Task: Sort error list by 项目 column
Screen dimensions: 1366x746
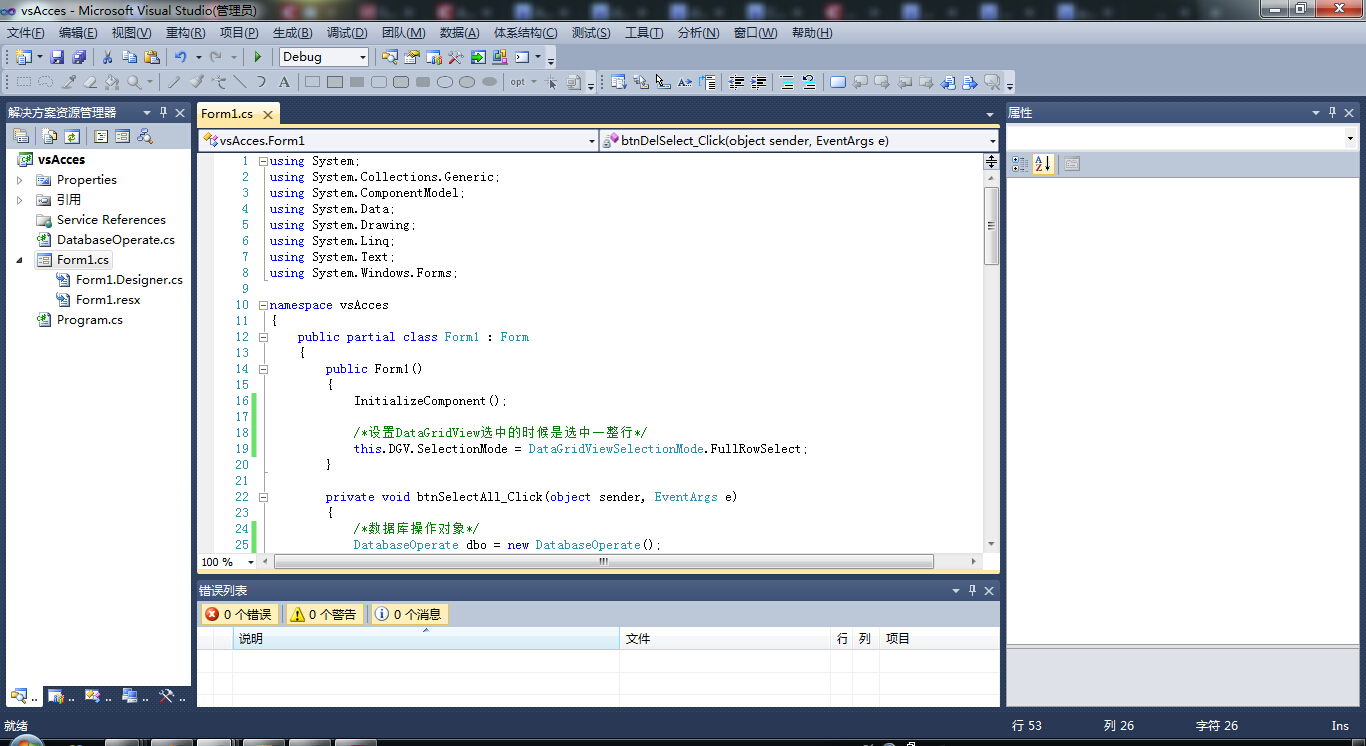Action: coord(940,638)
